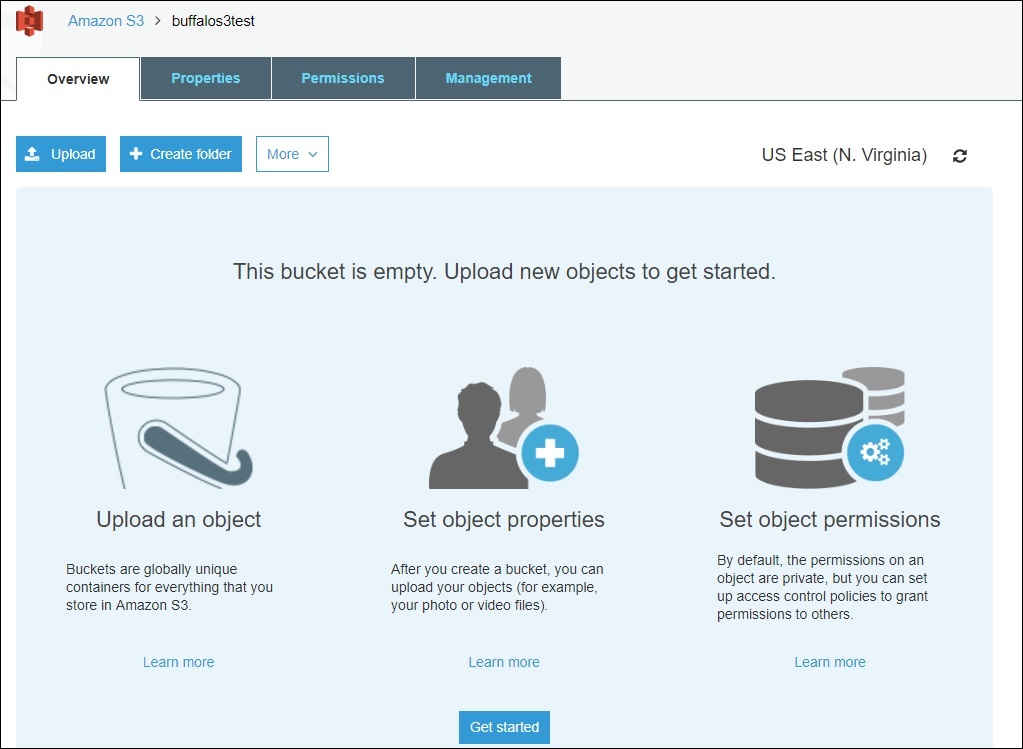Click the red Amazon S3 logo icon
Image resolution: width=1023 pixels, height=749 pixels.
[30, 20]
